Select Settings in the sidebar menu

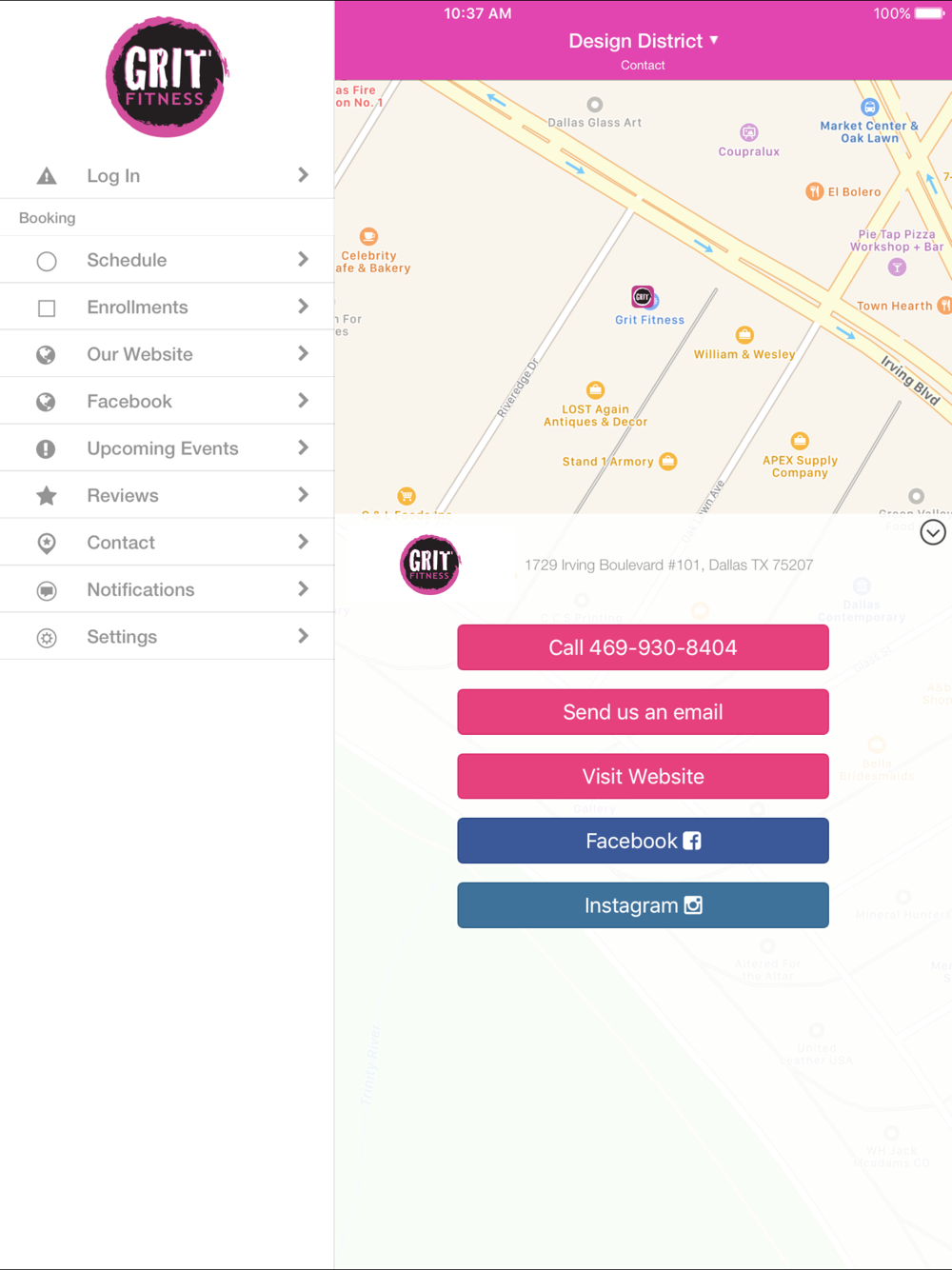click(167, 636)
